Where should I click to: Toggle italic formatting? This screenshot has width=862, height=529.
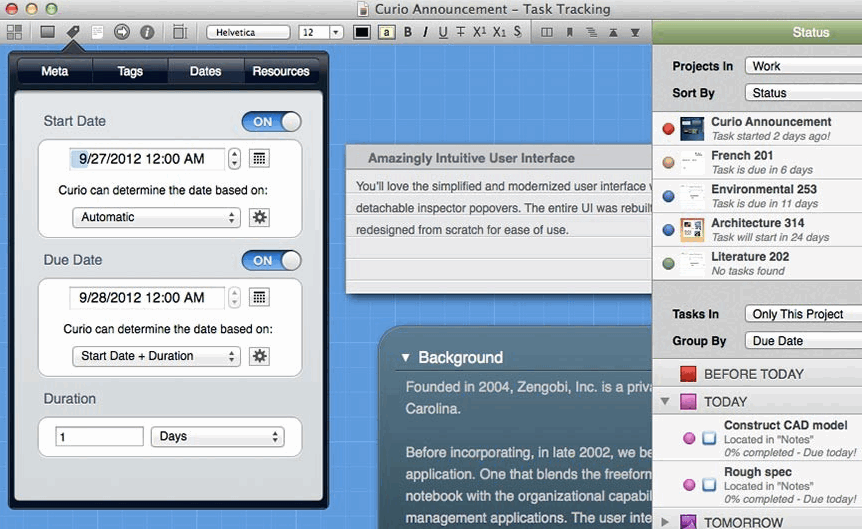pos(425,32)
